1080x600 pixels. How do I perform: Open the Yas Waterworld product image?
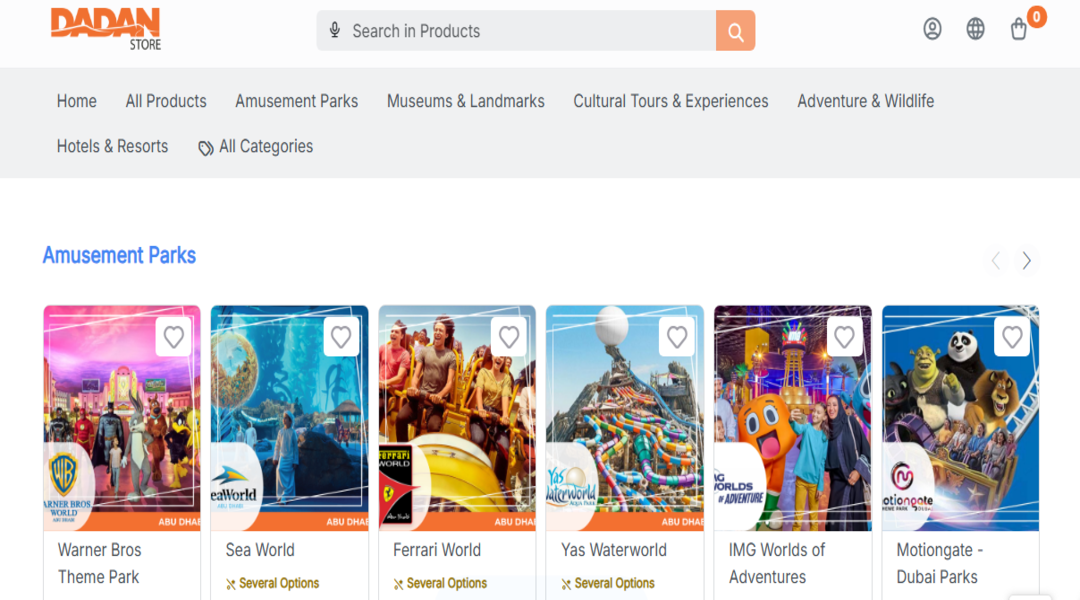click(x=625, y=418)
